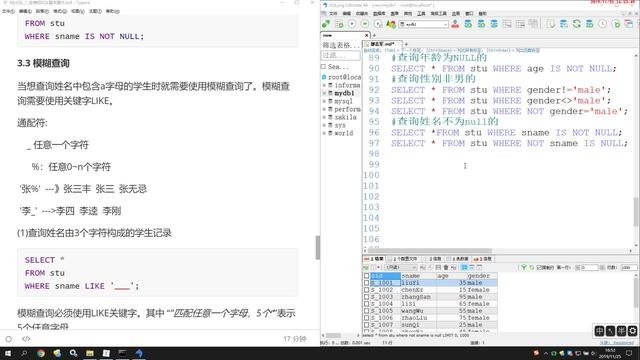Click the sname column header in results
This screenshot has width=640, height=360.
418,276
